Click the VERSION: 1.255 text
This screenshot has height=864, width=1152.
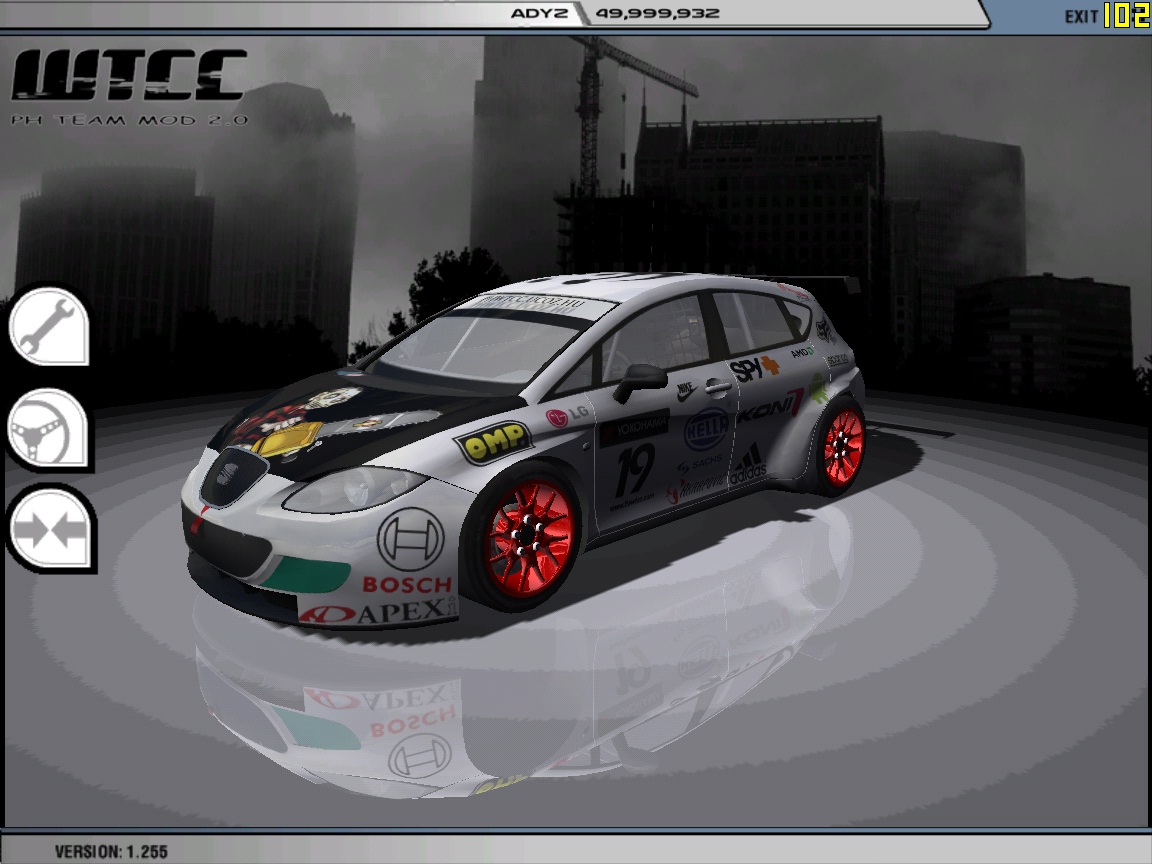pos(111,852)
